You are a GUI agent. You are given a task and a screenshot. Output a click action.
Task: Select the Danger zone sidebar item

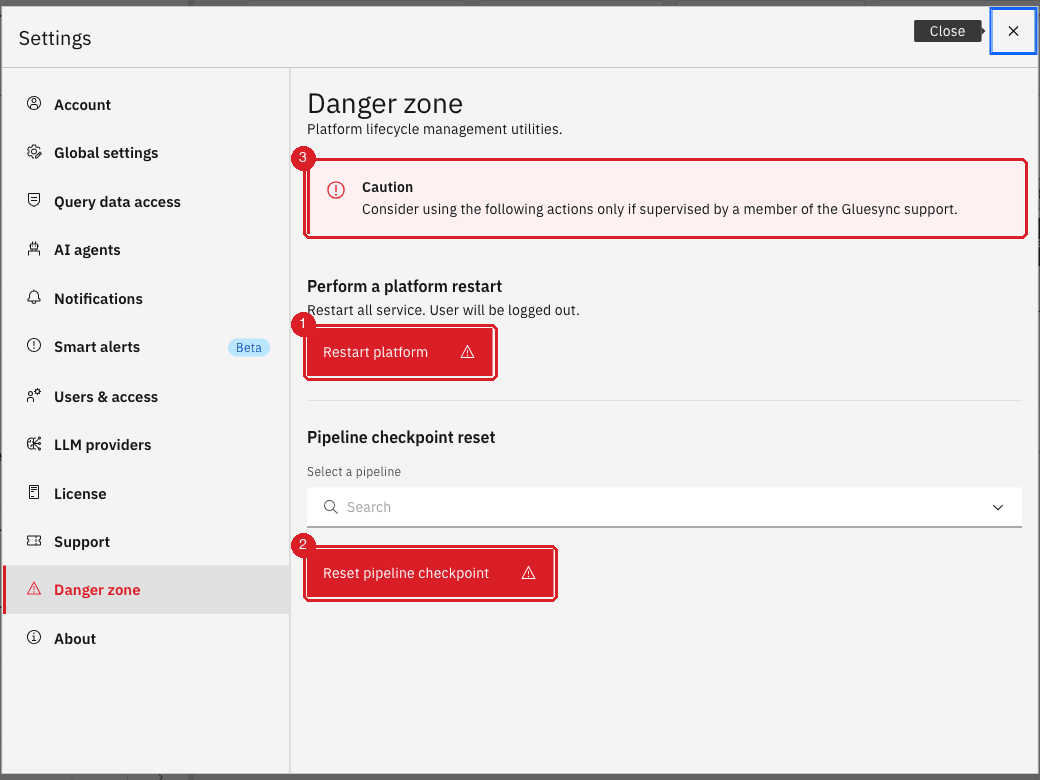[146, 590]
